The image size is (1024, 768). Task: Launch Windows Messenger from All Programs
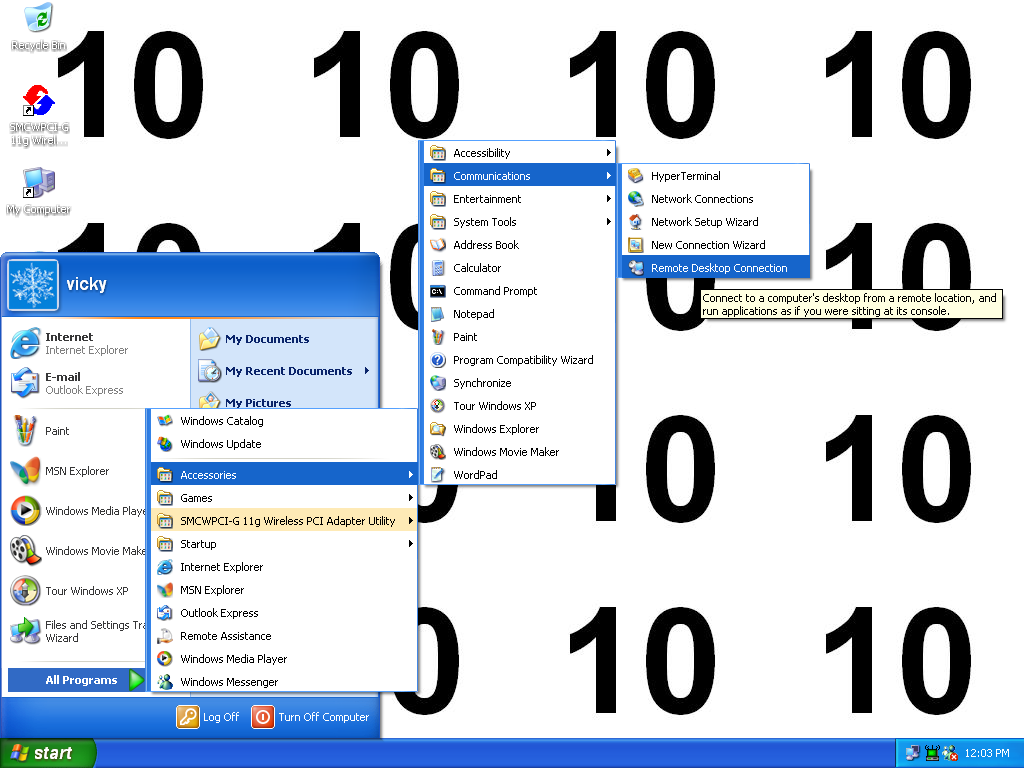(x=284, y=682)
